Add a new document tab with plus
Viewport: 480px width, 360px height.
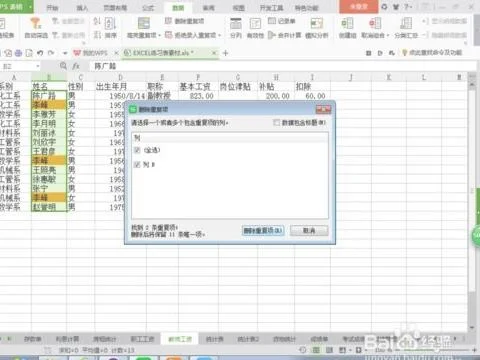tap(225, 53)
